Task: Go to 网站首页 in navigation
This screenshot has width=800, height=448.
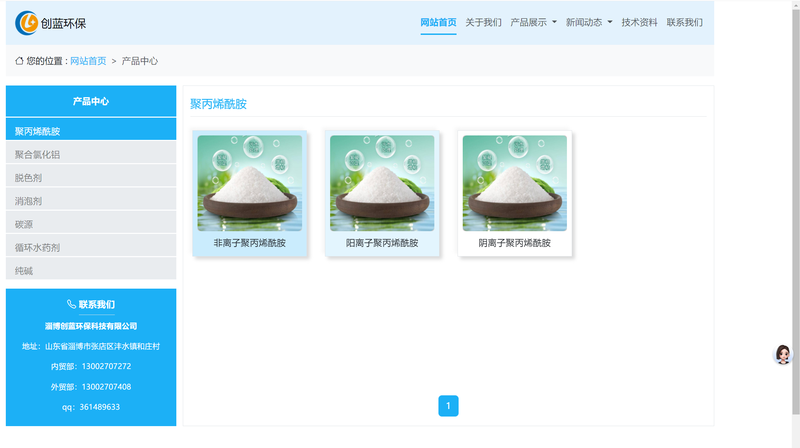Action: click(438, 22)
